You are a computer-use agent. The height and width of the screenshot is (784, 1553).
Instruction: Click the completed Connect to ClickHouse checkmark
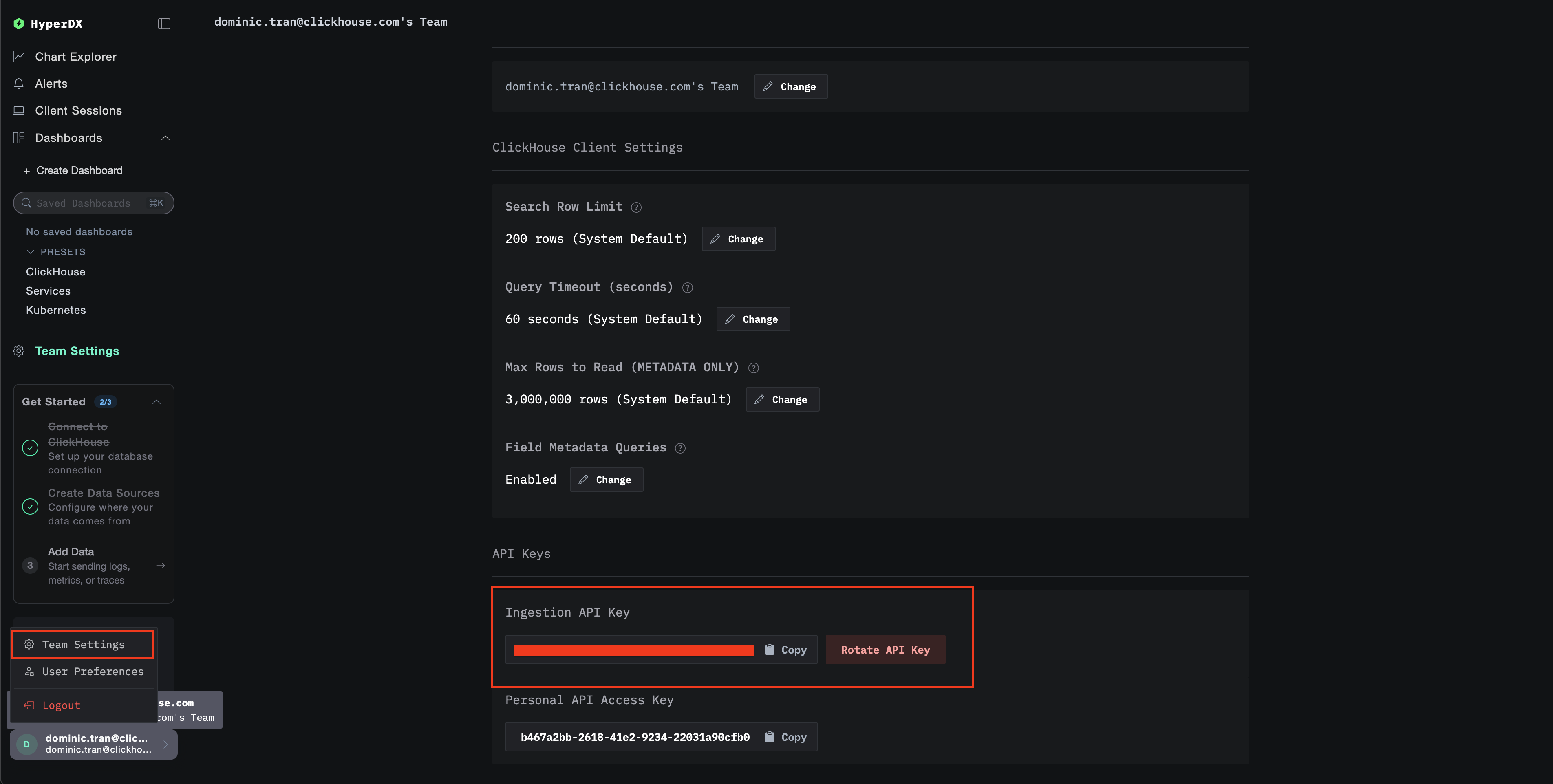tap(29, 448)
